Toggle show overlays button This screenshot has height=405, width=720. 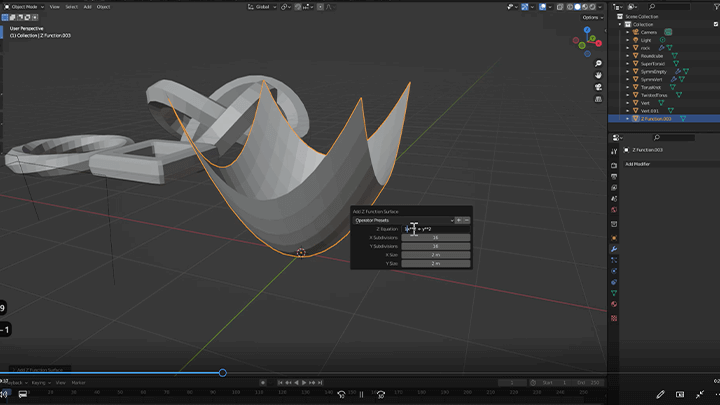542,7
